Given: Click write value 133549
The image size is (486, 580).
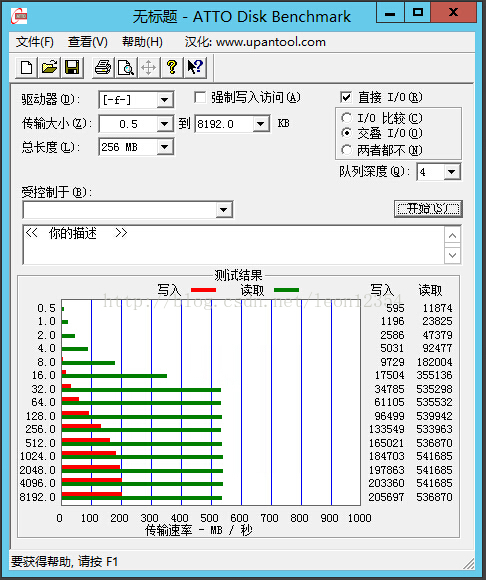Looking at the screenshot, I should click(386, 429).
